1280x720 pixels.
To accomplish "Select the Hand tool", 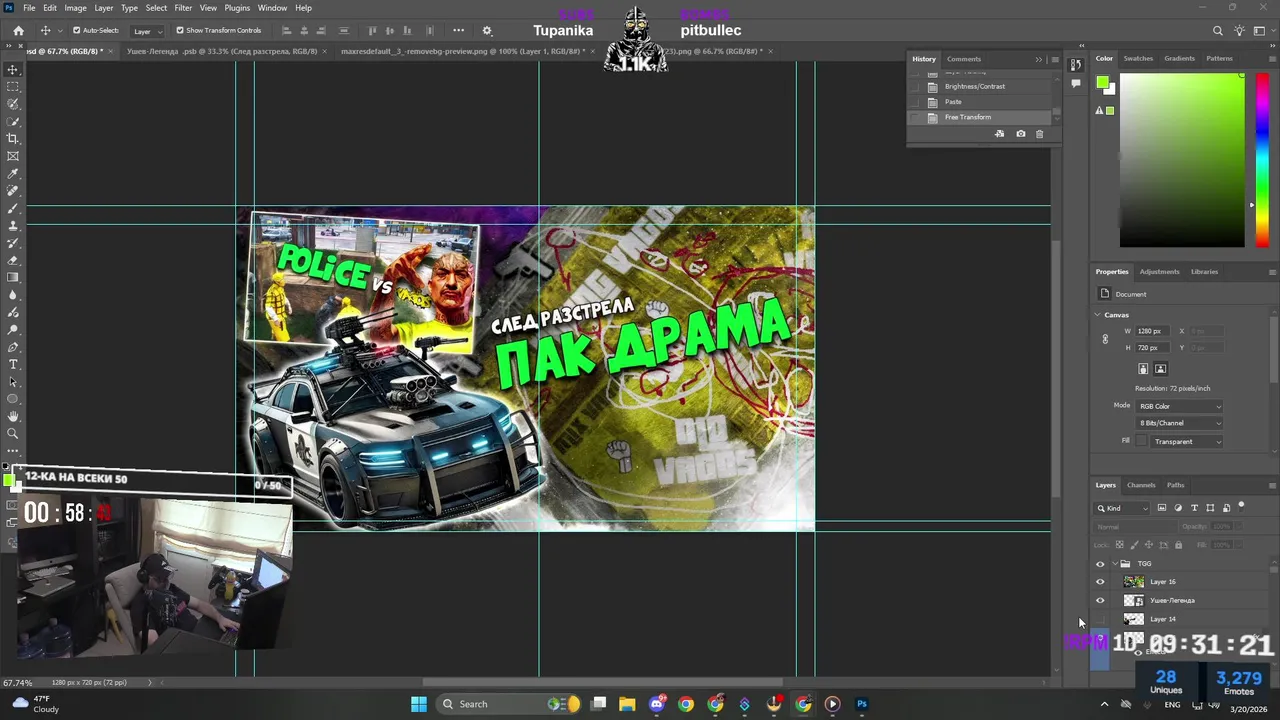I will (x=13, y=416).
